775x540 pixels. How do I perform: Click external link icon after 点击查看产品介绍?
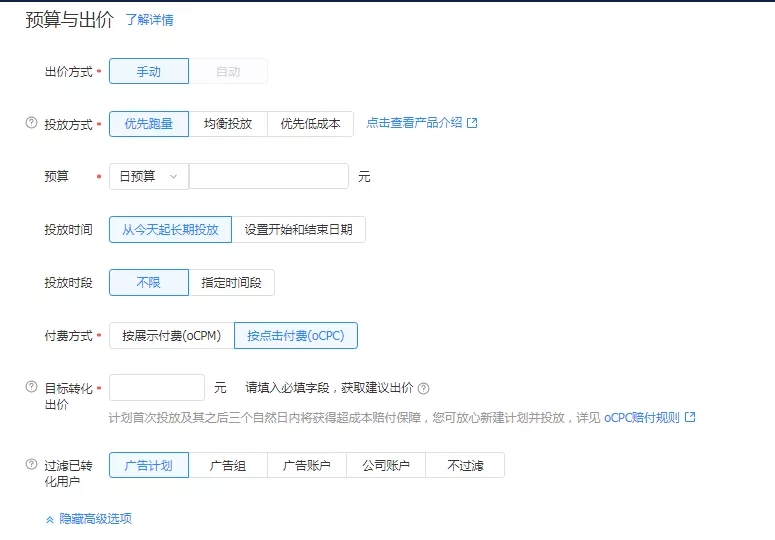473,123
